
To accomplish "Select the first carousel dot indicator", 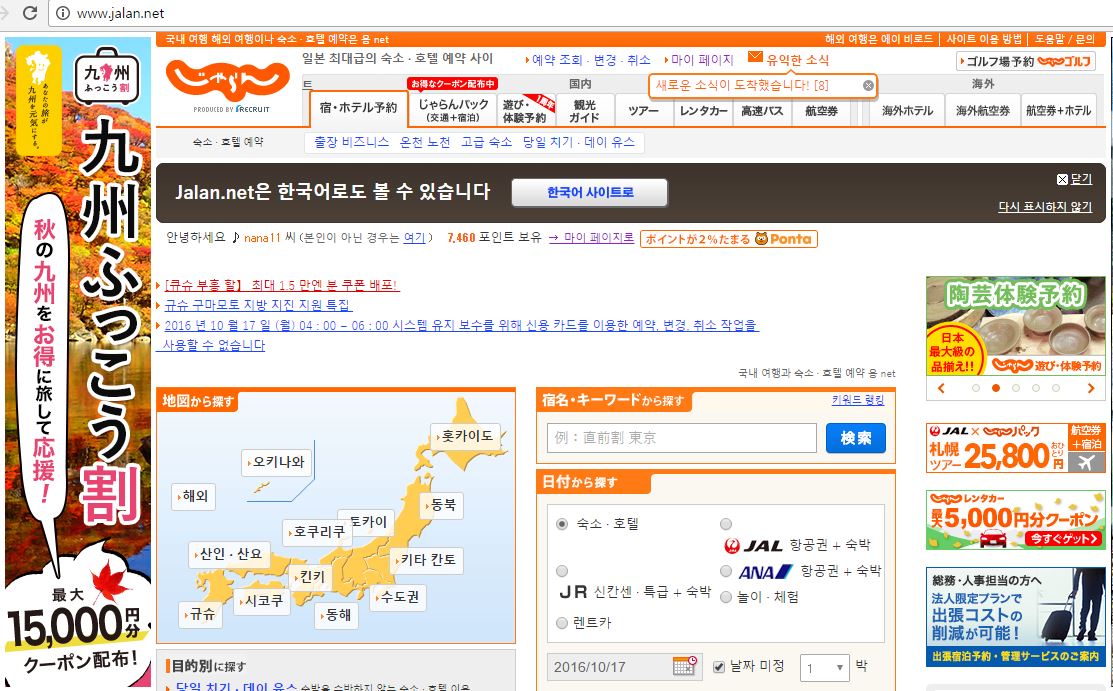I will (976, 388).
